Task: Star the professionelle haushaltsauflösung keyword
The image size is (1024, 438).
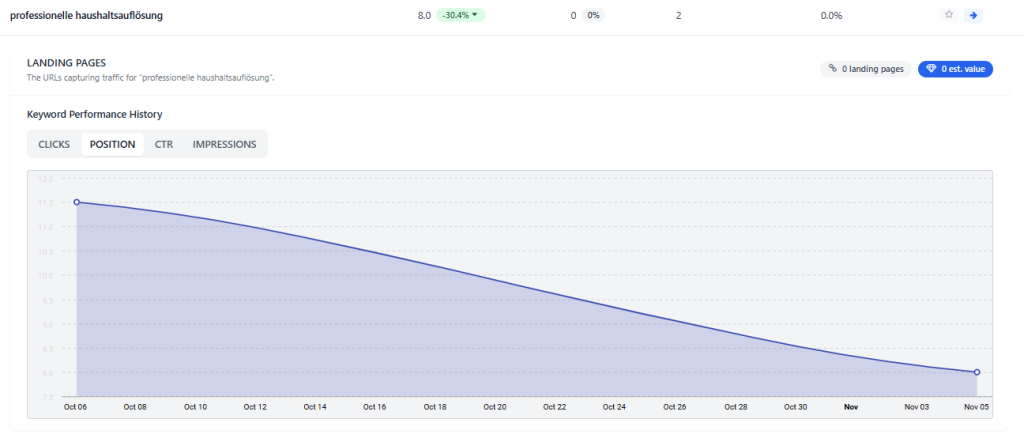Action: 949,16
